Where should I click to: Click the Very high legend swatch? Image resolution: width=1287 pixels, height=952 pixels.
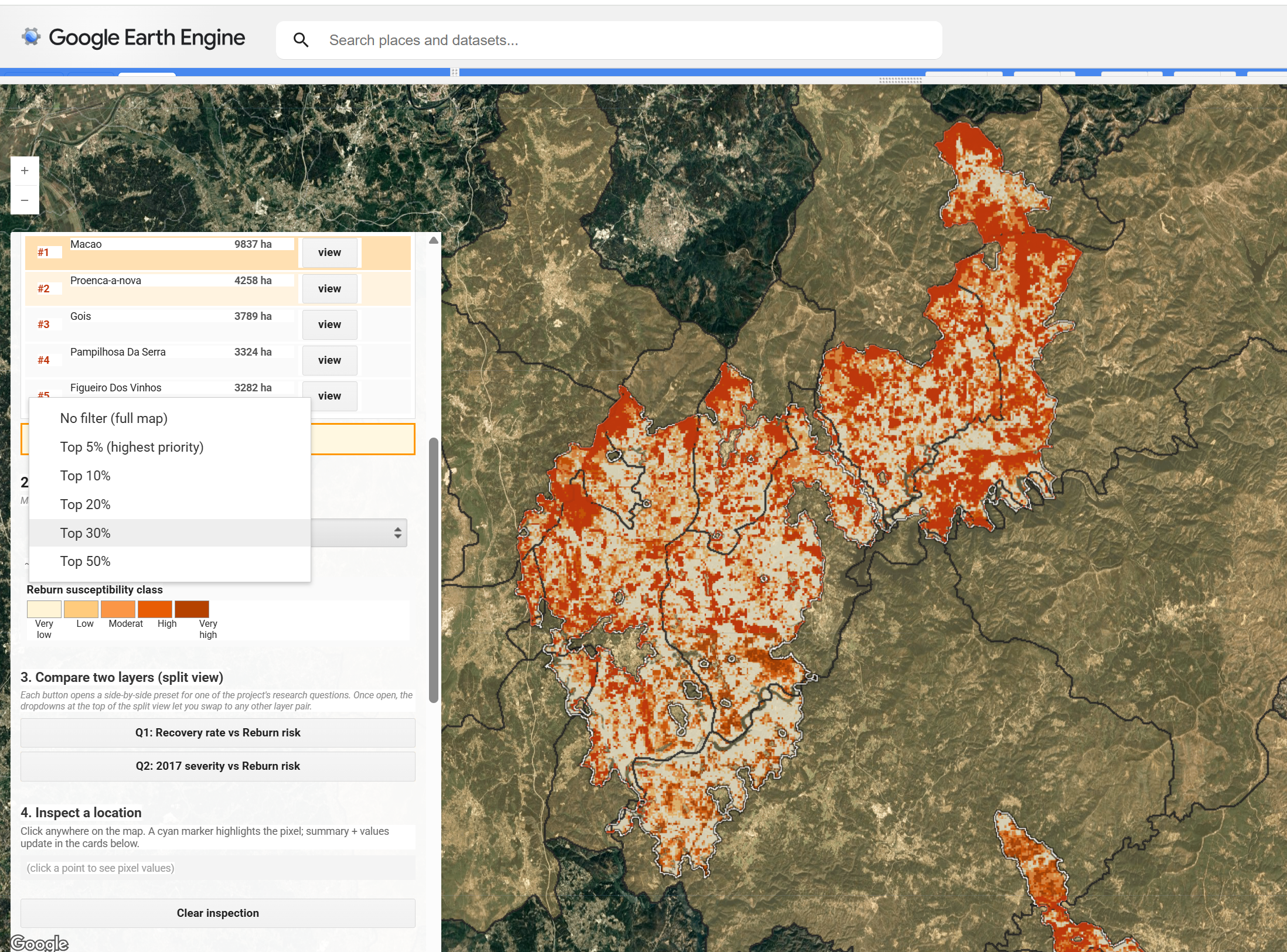point(192,609)
